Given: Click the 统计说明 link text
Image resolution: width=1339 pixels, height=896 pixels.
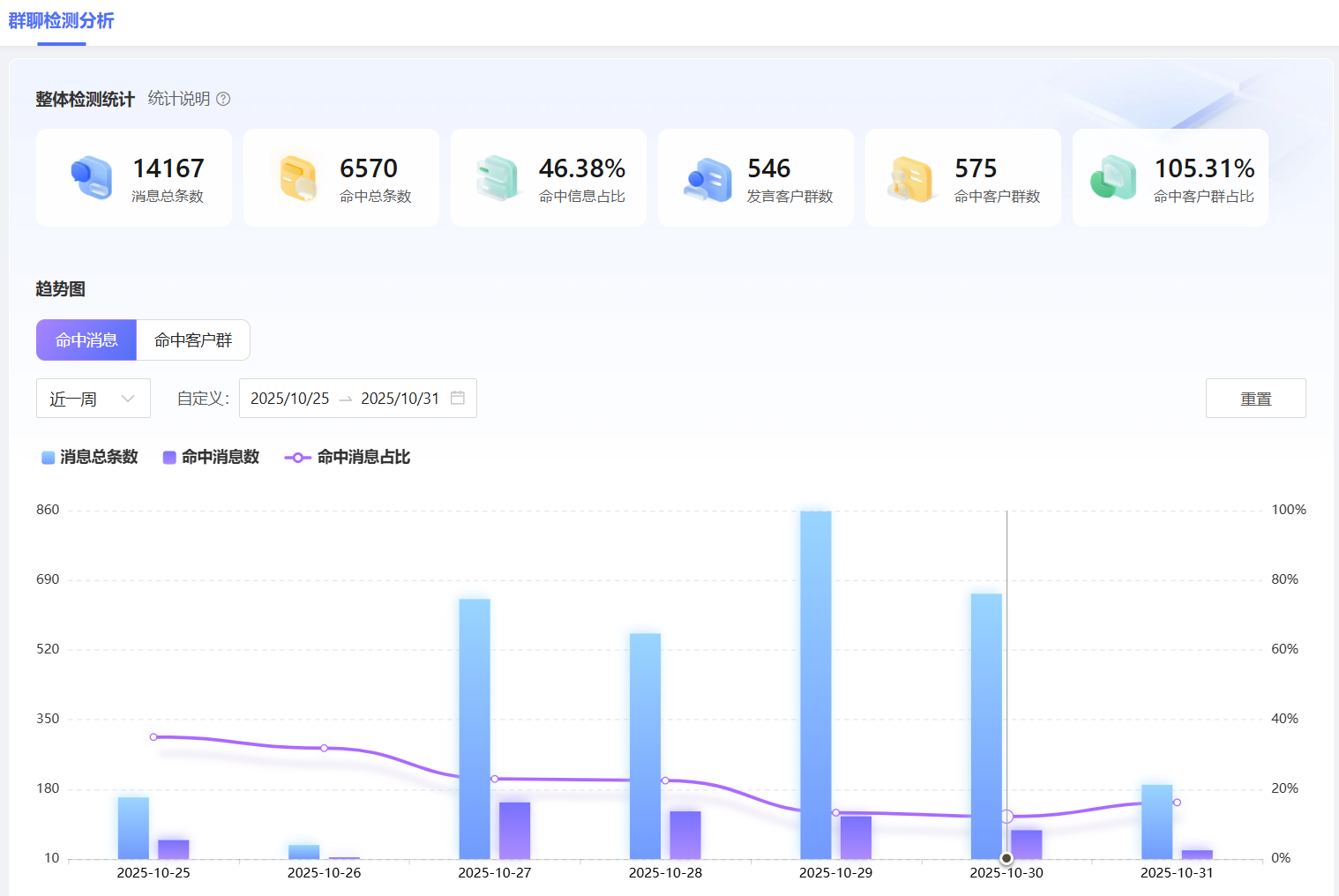Looking at the screenshot, I should [x=179, y=99].
